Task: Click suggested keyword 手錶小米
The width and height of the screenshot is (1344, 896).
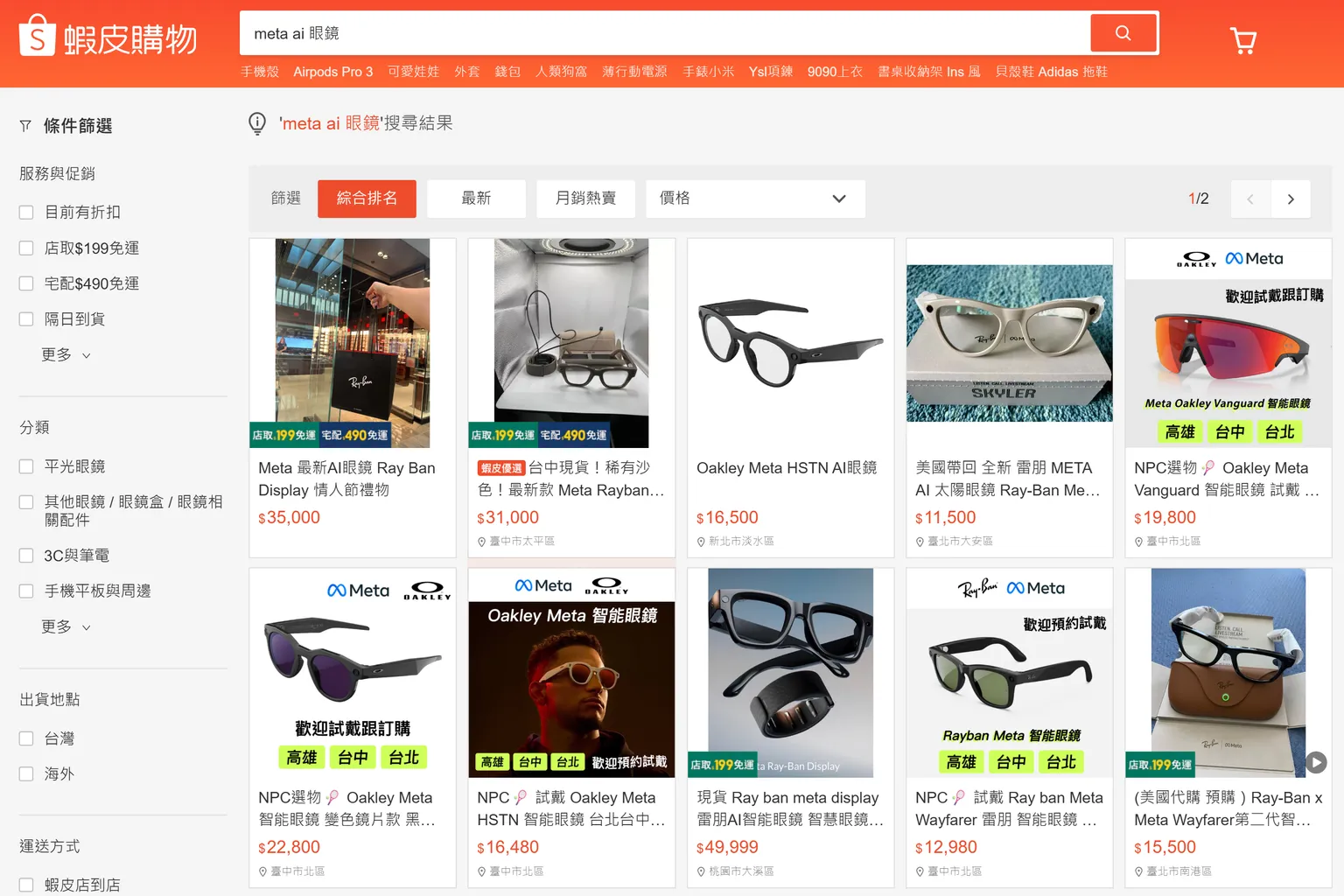Action: (x=709, y=72)
